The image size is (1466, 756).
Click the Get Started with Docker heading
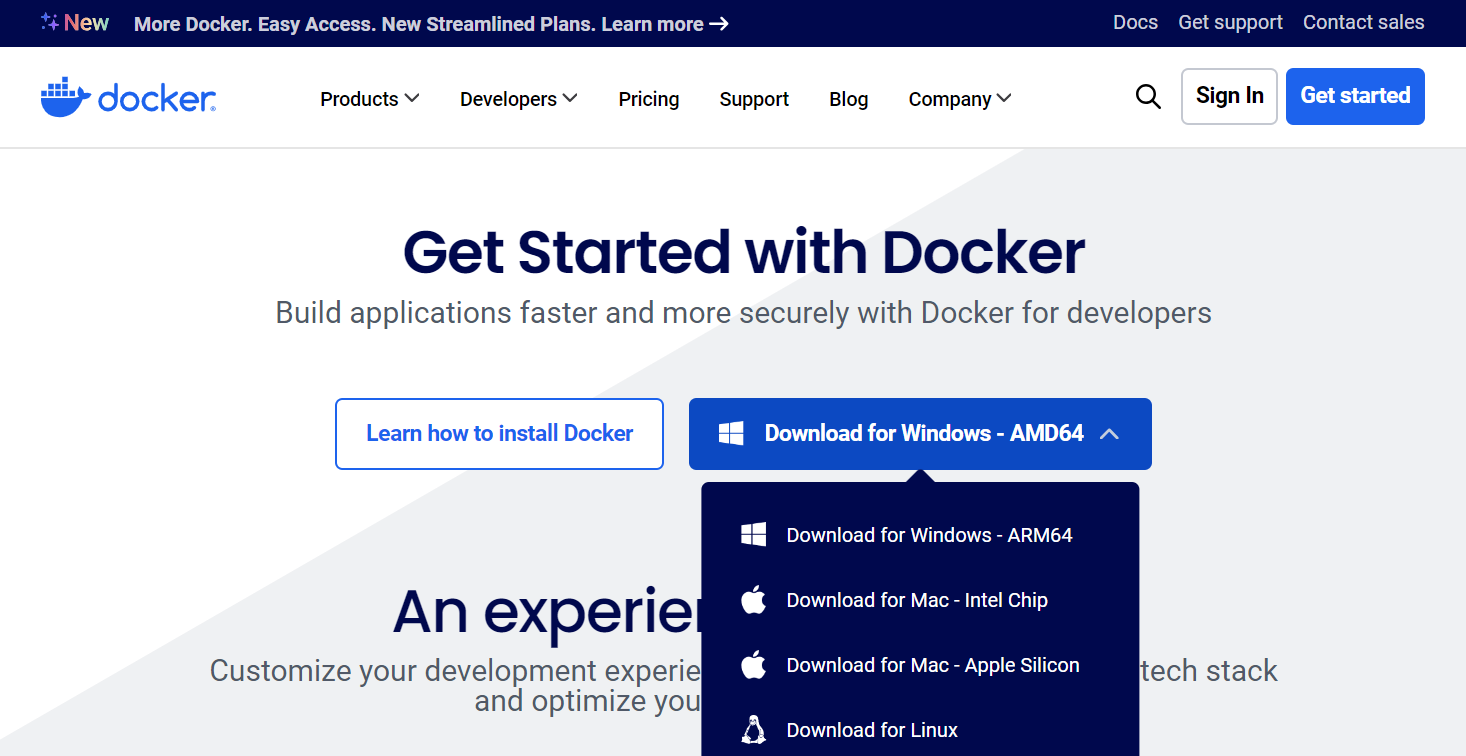click(743, 252)
